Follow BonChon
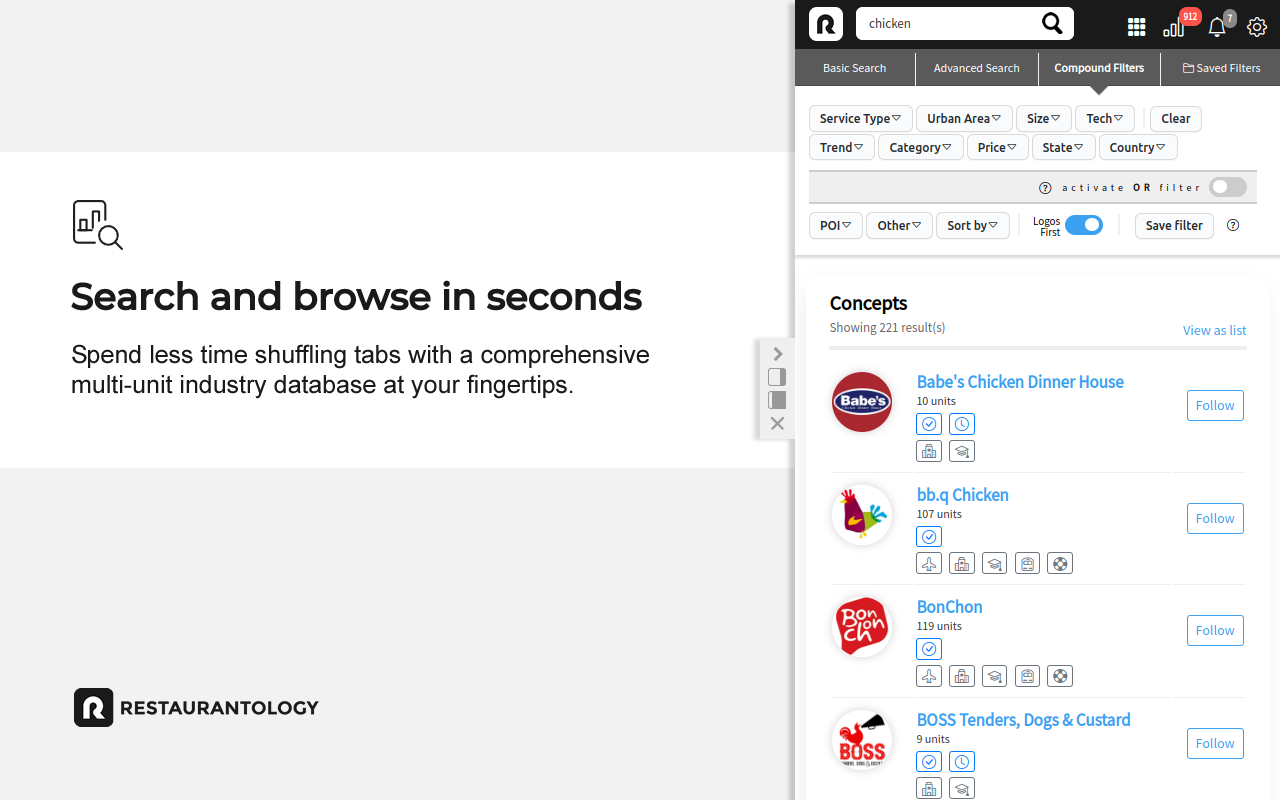This screenshot has width=1280, height=800. point(1215,630)
